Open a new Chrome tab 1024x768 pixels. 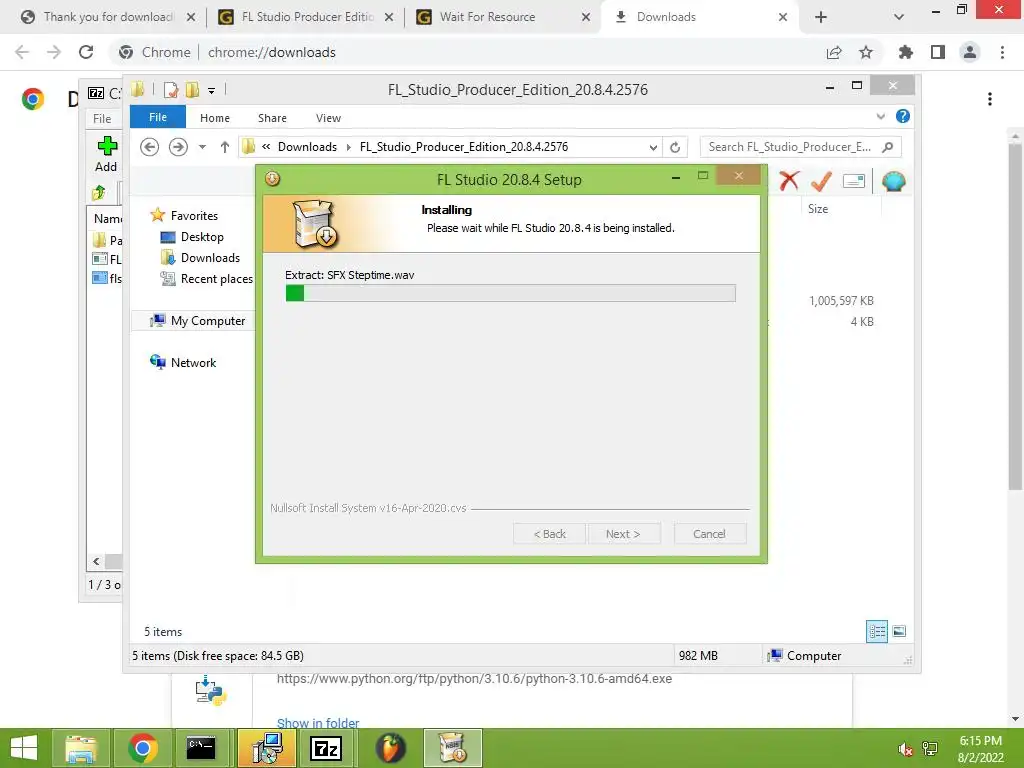click(x=821, y=17)
